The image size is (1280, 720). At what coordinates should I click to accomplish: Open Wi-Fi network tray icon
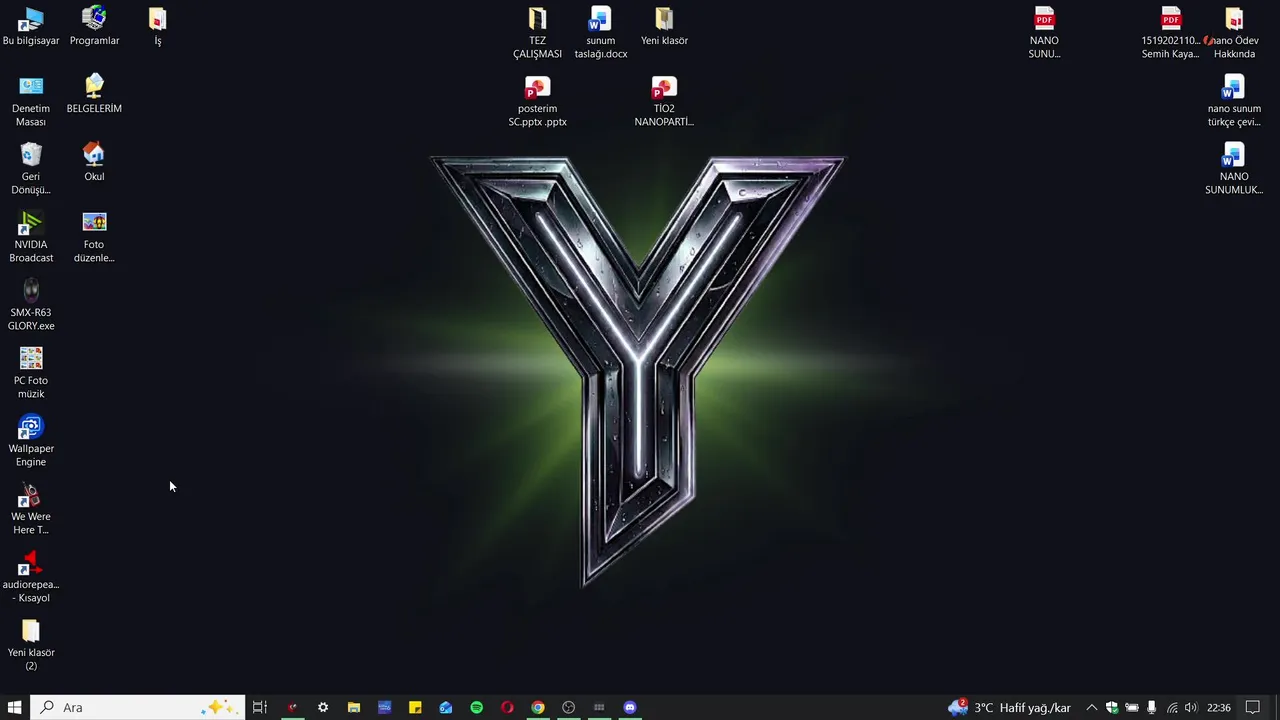[x=1172, y=707]
